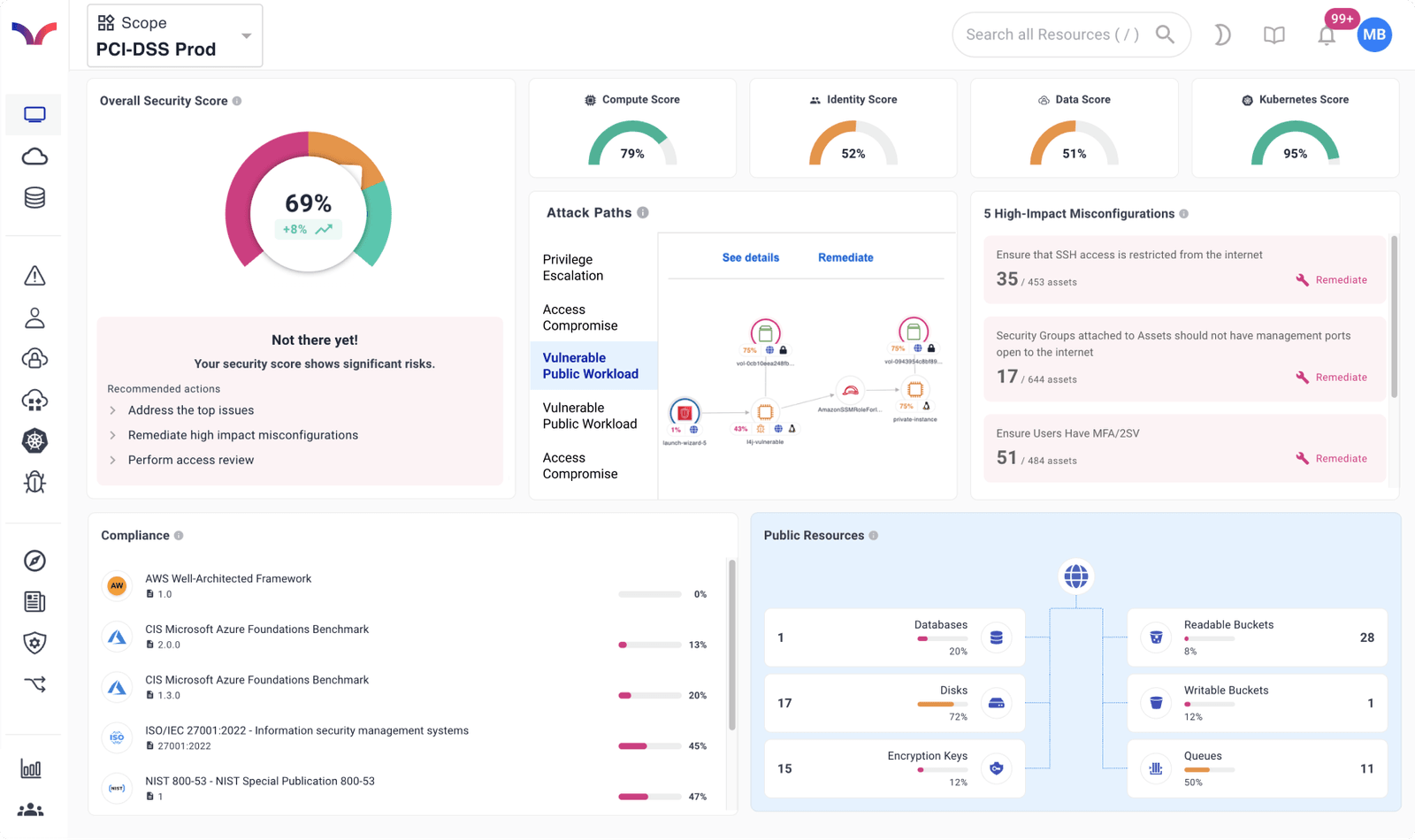Click the cloud security lock icon in sidebar
This screenshot has width=1415, height=840.
click(34, 358)
